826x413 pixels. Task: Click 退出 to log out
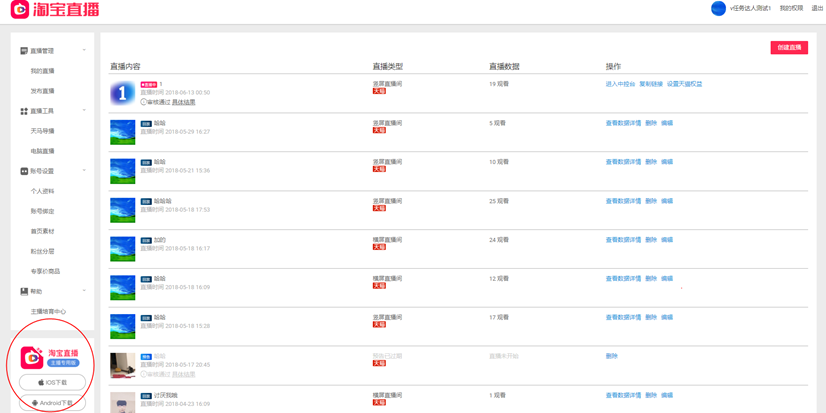point(818,8)
